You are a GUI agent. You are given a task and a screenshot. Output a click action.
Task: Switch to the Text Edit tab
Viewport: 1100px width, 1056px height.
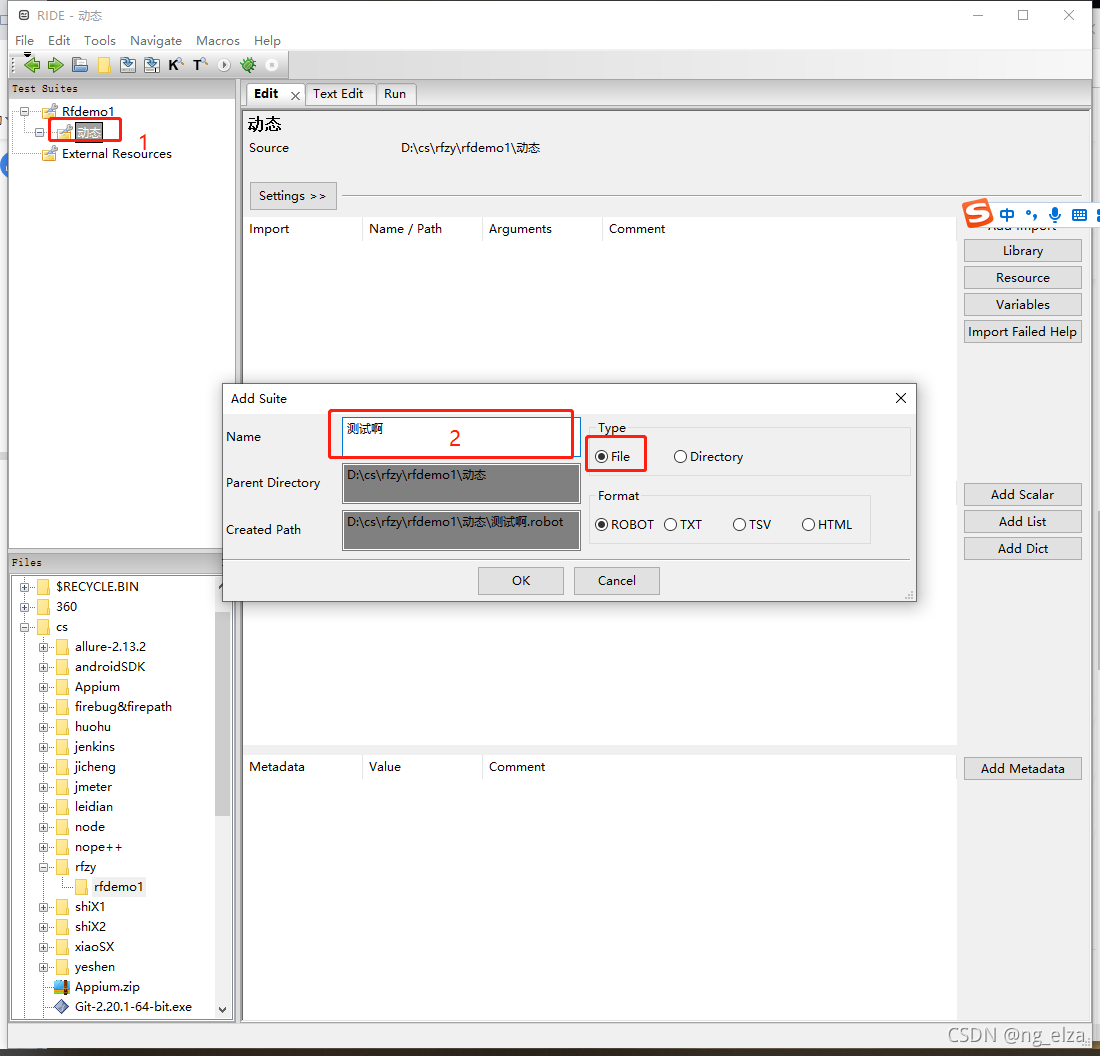(338, 94)
